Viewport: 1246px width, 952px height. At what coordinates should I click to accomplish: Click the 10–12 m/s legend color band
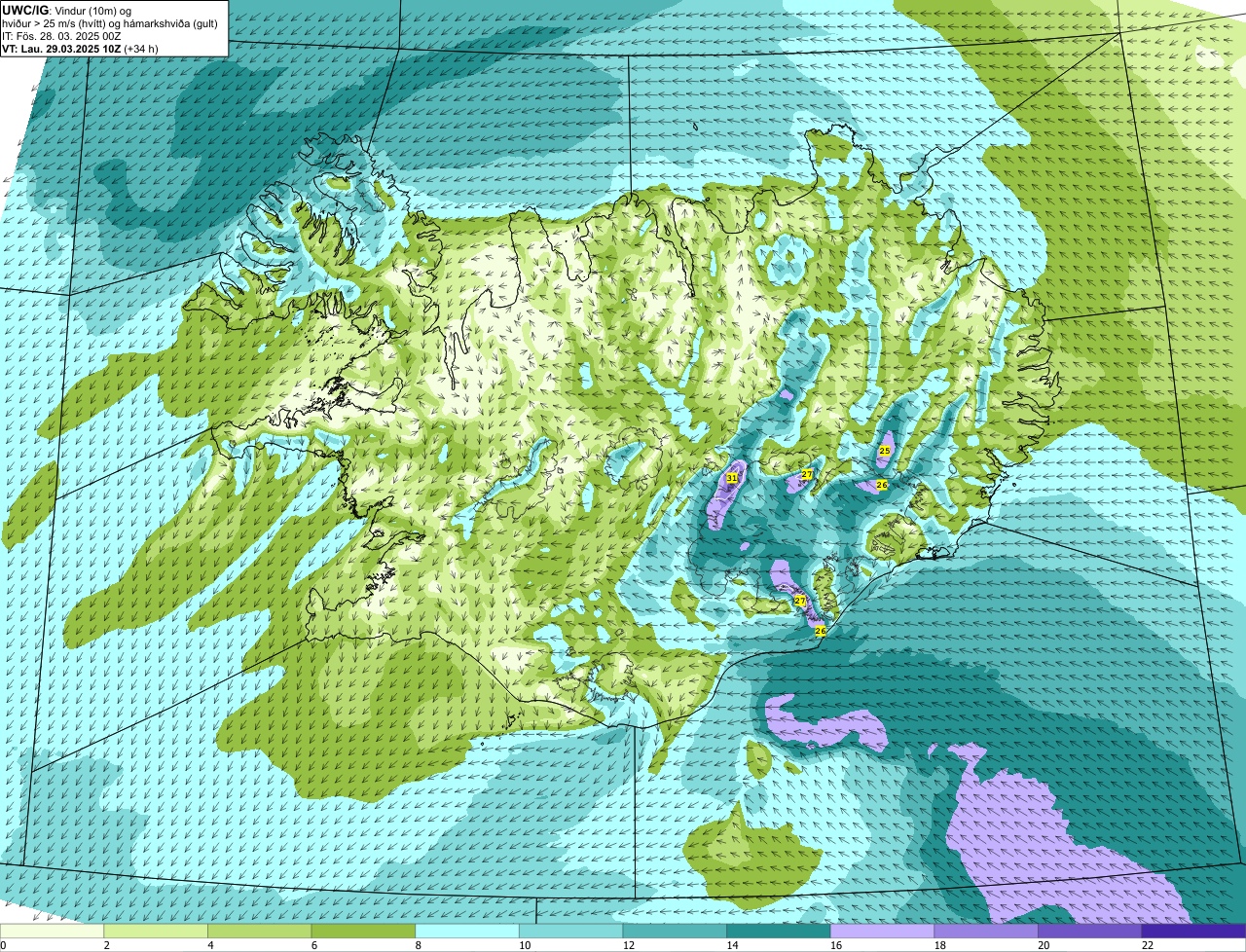pos(571,932)
